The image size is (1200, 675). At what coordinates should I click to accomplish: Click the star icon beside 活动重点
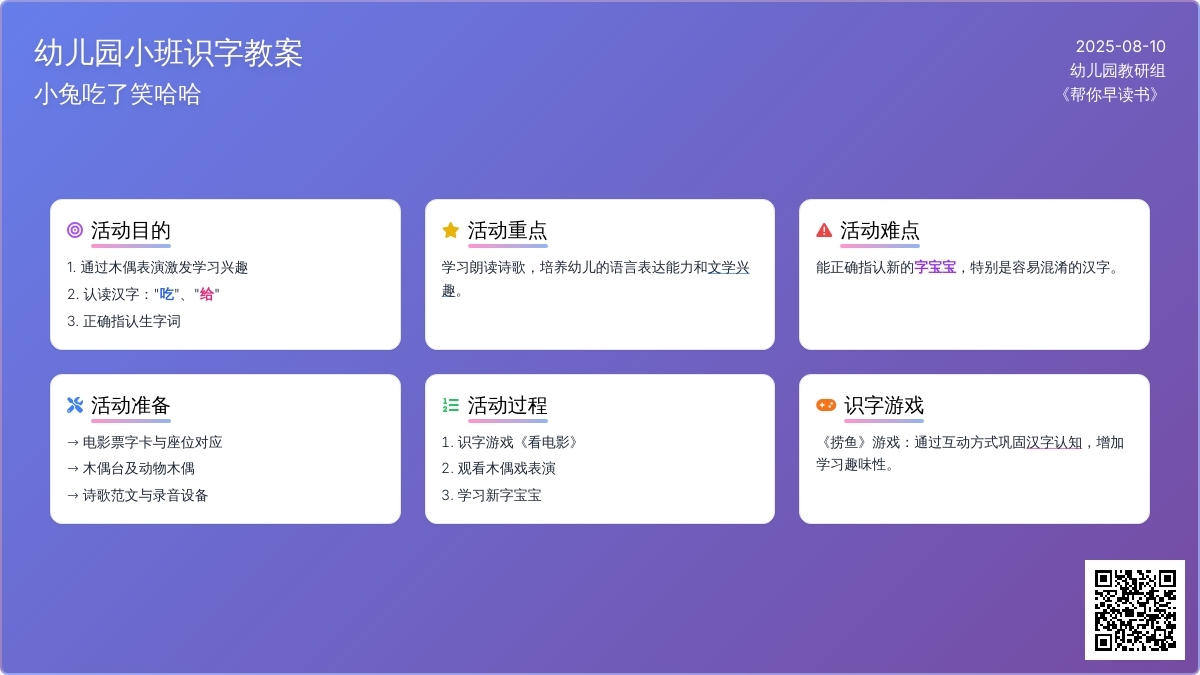(450, 230)
